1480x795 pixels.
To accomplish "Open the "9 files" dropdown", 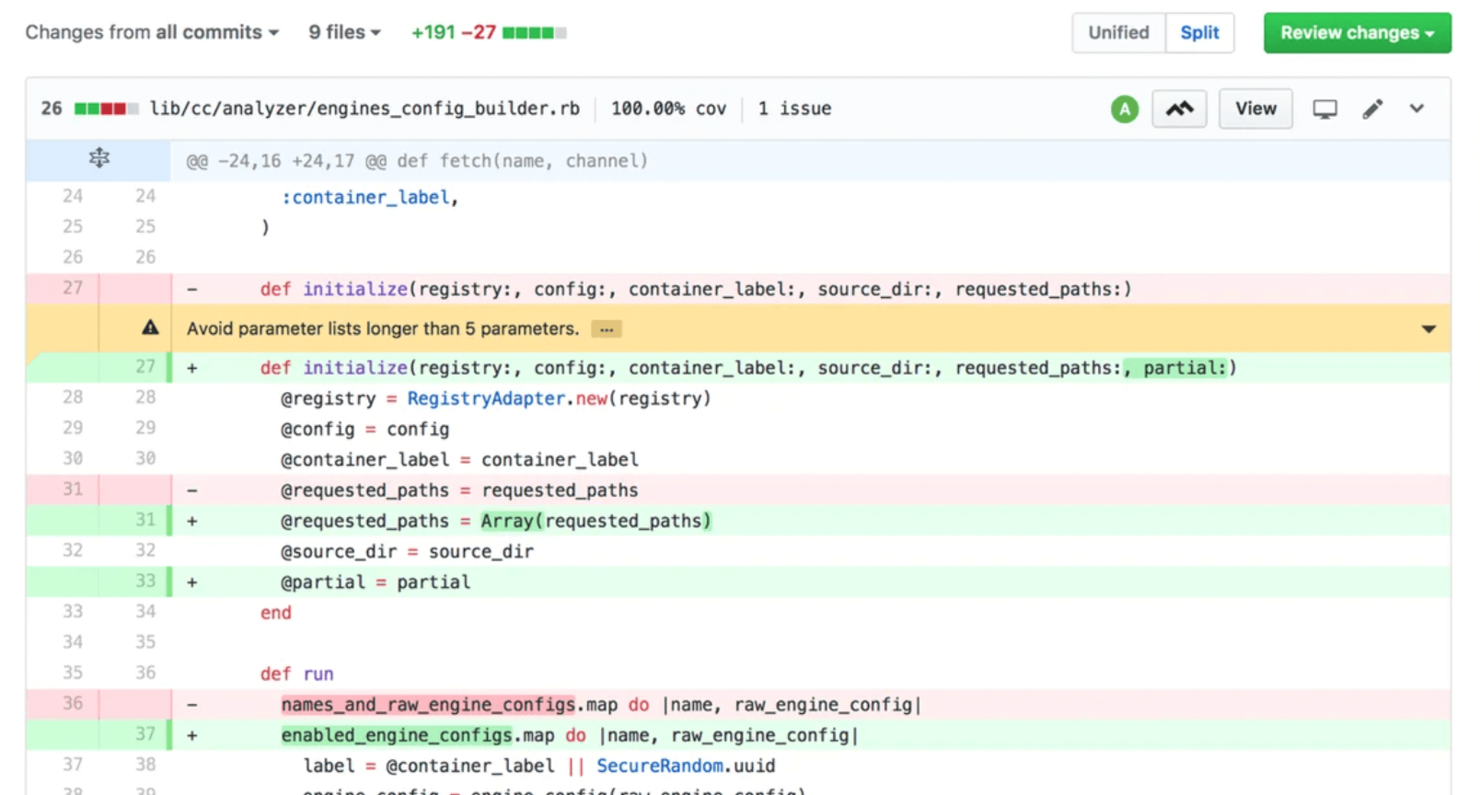I will [344, 32].
